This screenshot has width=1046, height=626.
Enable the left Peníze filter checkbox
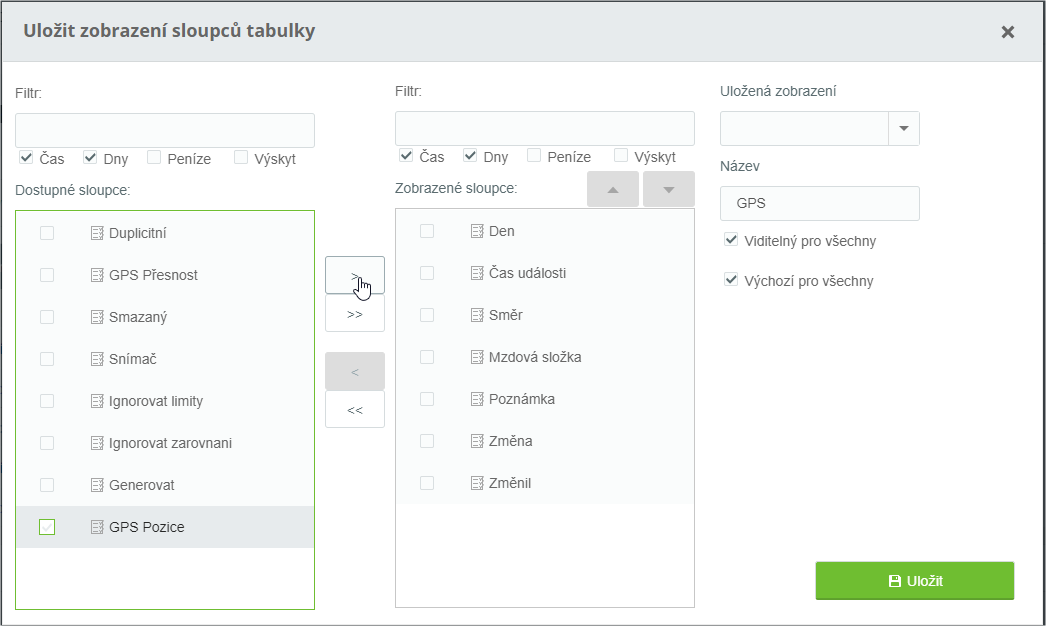(154, 157)
